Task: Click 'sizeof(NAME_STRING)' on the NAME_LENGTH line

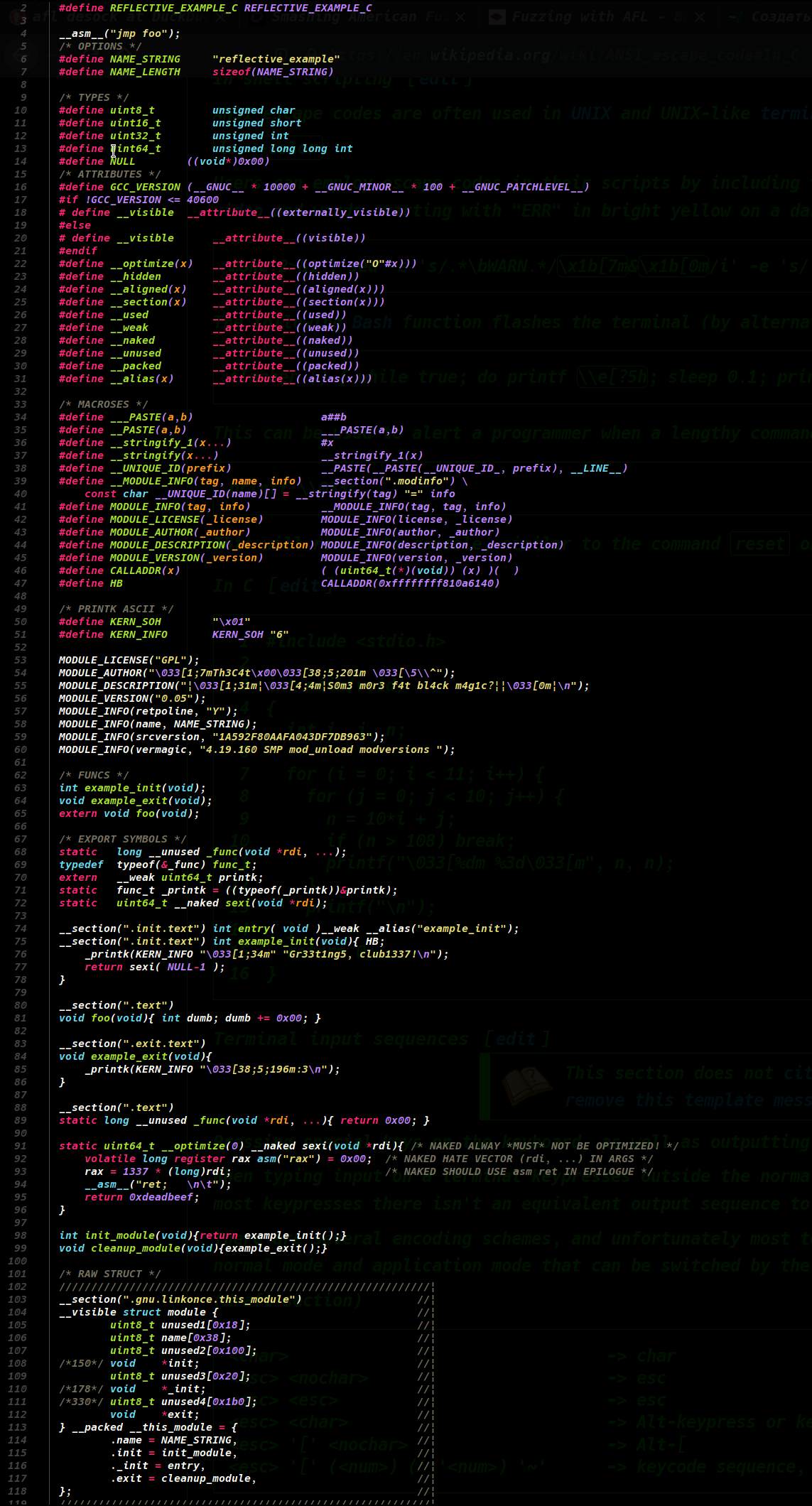Action: [x=273, y=72]
